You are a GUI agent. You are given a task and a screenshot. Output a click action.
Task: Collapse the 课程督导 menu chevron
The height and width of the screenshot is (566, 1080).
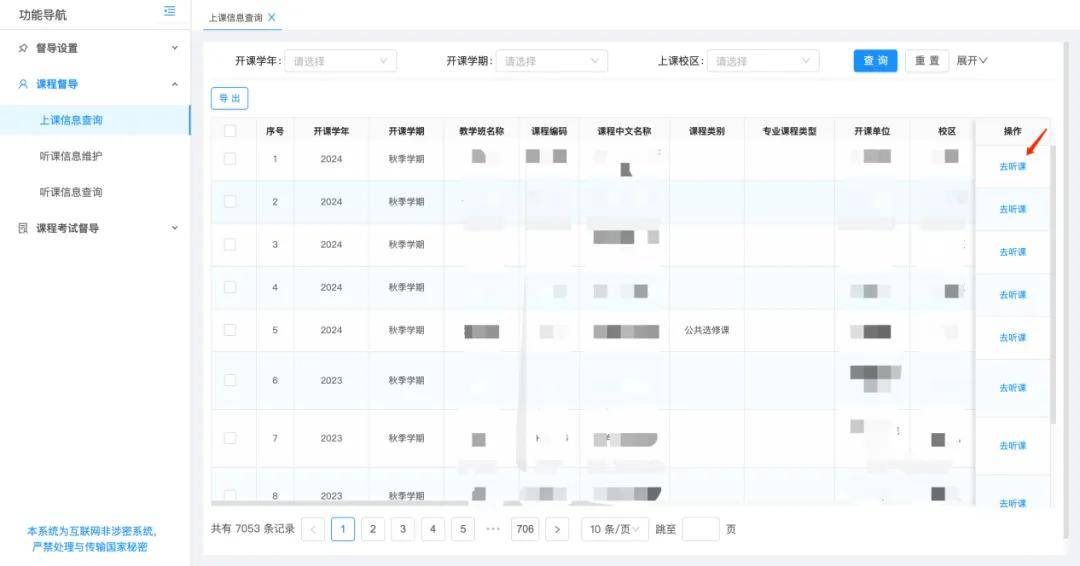click(x=175, y=84)
